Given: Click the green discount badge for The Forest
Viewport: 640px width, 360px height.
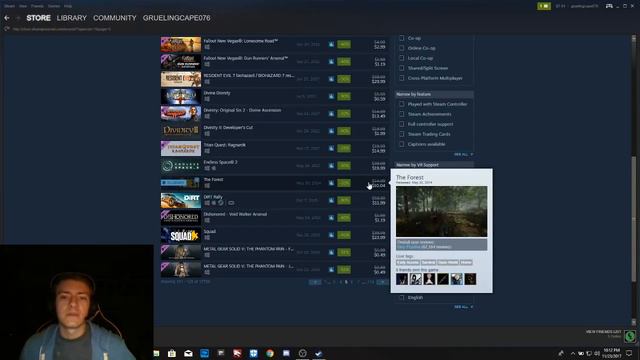Looking at the screenshot, I should 344,183.
